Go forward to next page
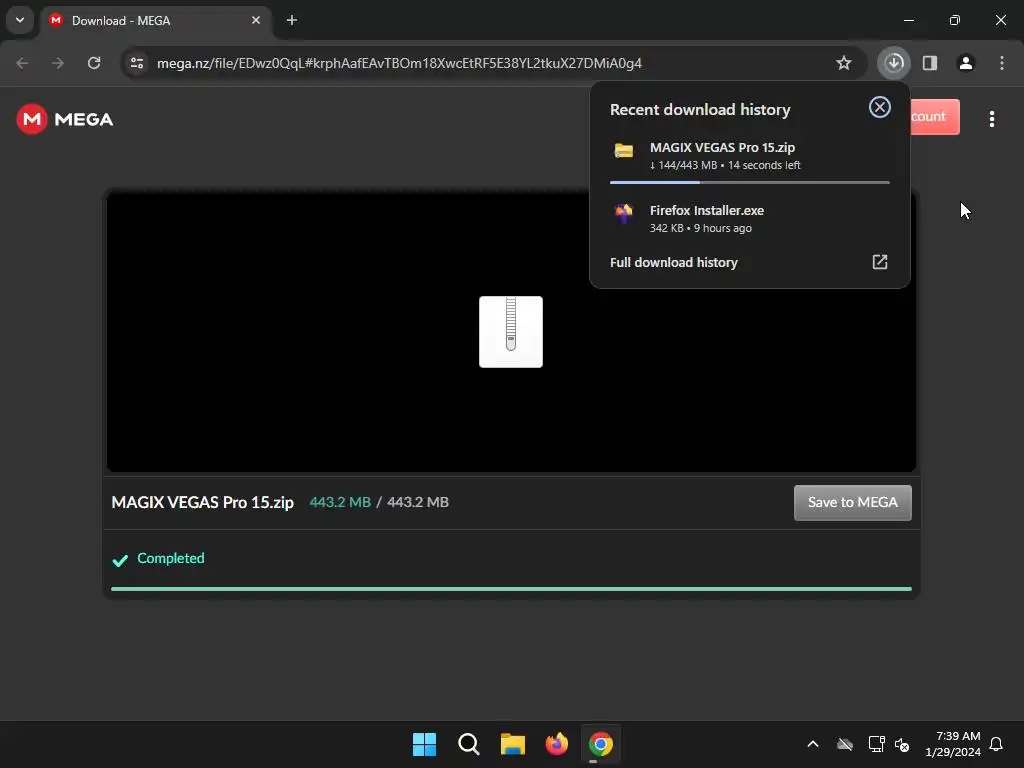The width and height of the screenshot is (1024, 768). coord(58,63)
